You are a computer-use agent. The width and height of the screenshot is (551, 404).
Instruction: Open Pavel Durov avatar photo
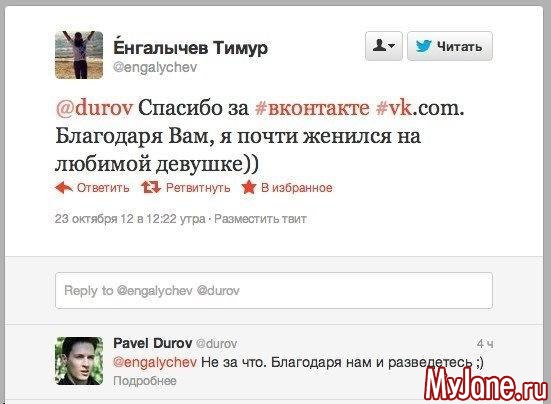click(79, 361)
